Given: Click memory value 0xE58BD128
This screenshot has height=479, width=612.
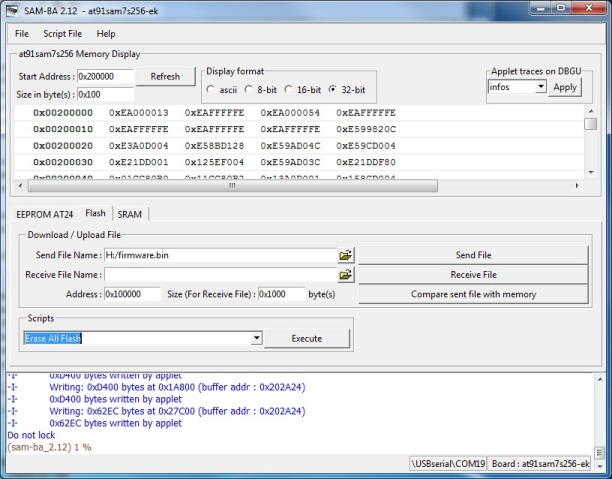Looking at the screenshot, I should pos(214,146).
